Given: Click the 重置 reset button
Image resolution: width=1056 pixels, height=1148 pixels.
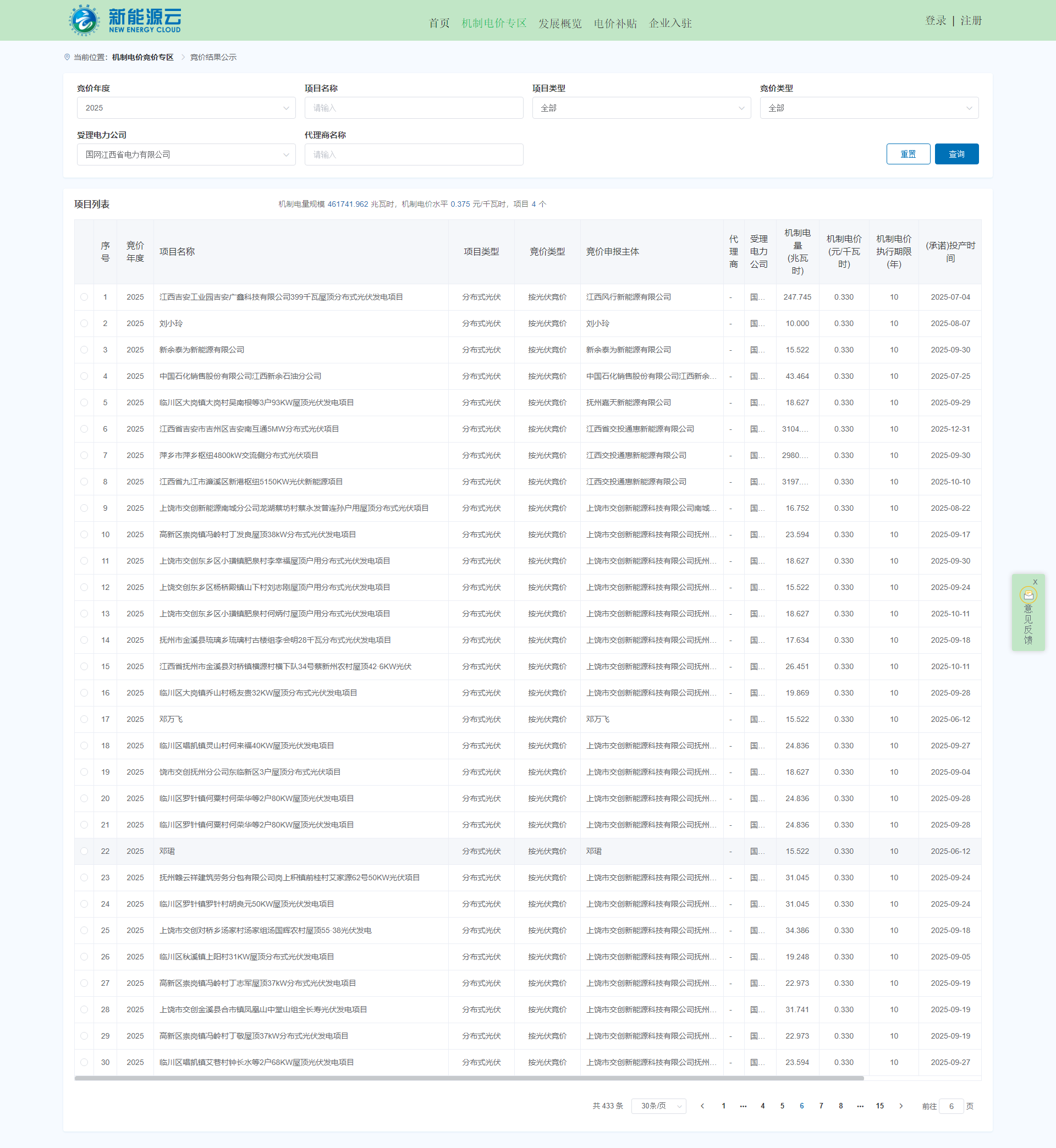Looking at the screenshot, I should (x=908, y=154).
